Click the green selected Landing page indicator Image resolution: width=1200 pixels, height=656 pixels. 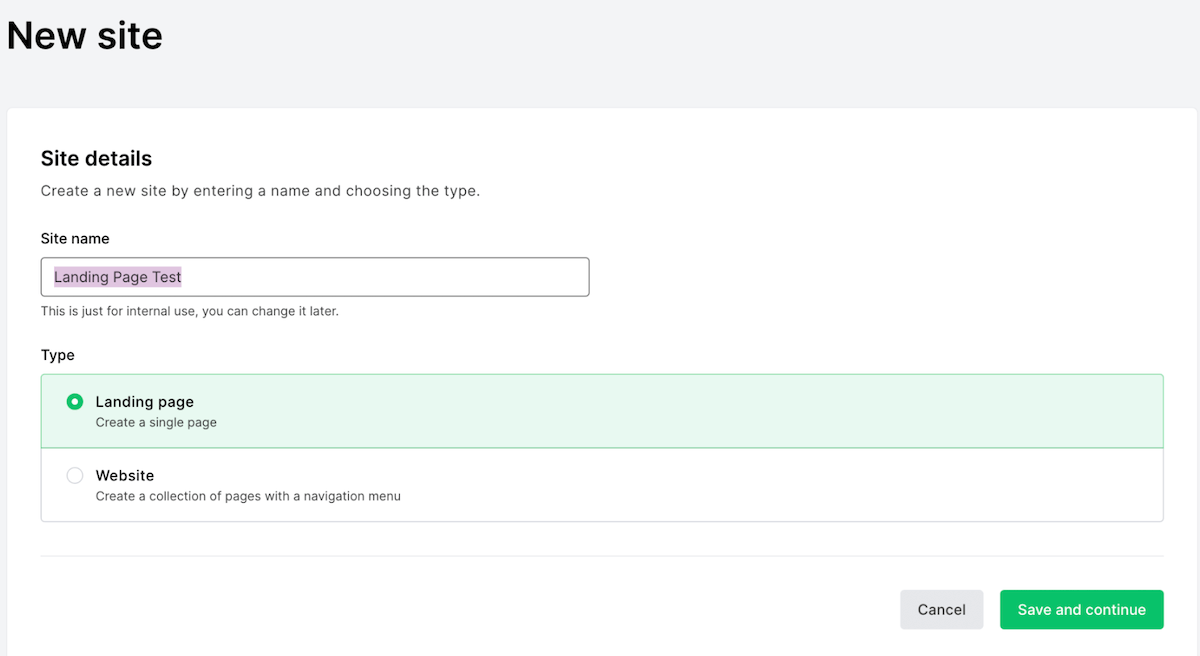pos(75,401)
